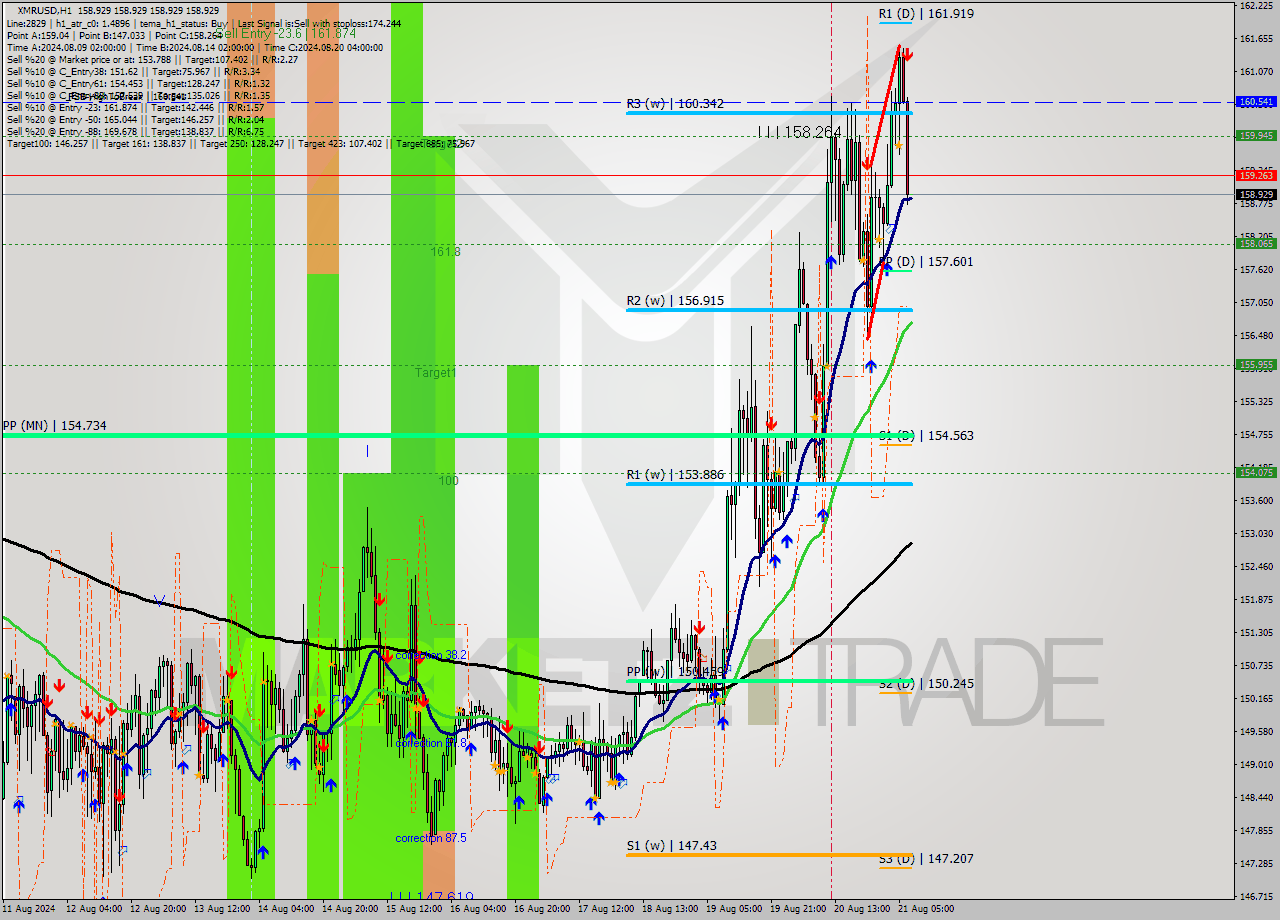Click the 20 Aug 13:00 time label
1280x920 pixels.
coord(862,910)
